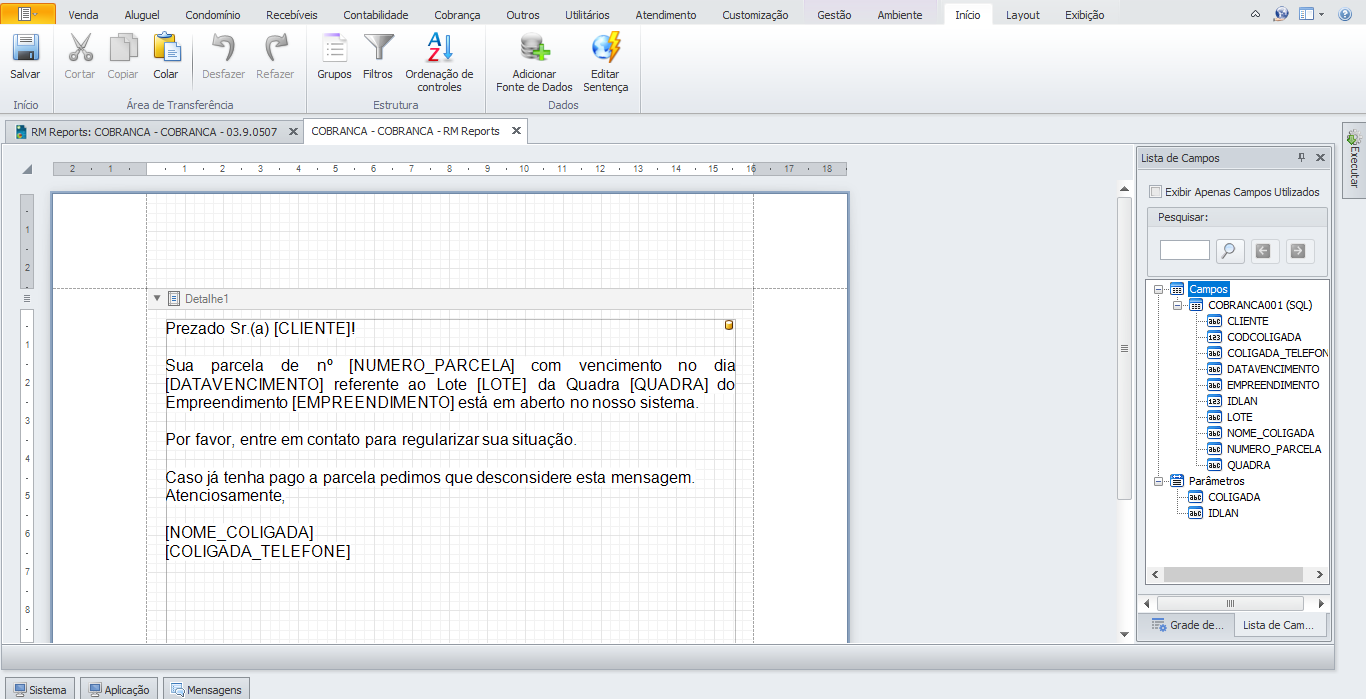Open the Grupos structure tool
Viewport: 1366px width, 699px height.
tap(334, 57)
